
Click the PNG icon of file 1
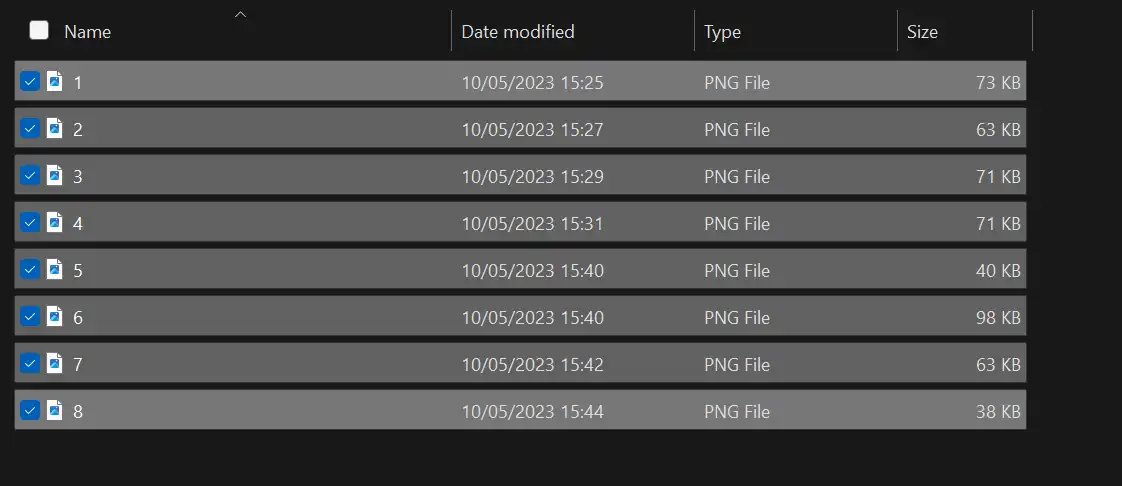coord(54,81)
